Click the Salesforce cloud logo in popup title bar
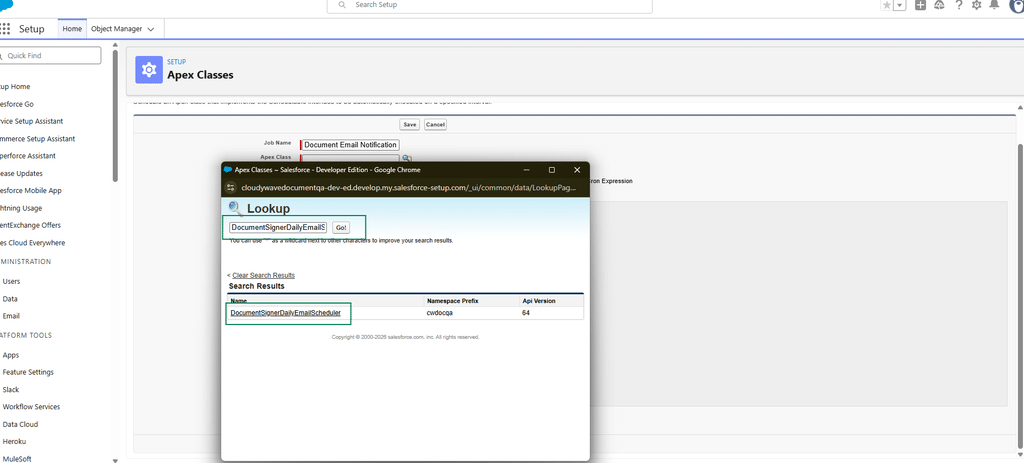The width and height of the screenshot is (1024, 463). [x=228, y=170]
